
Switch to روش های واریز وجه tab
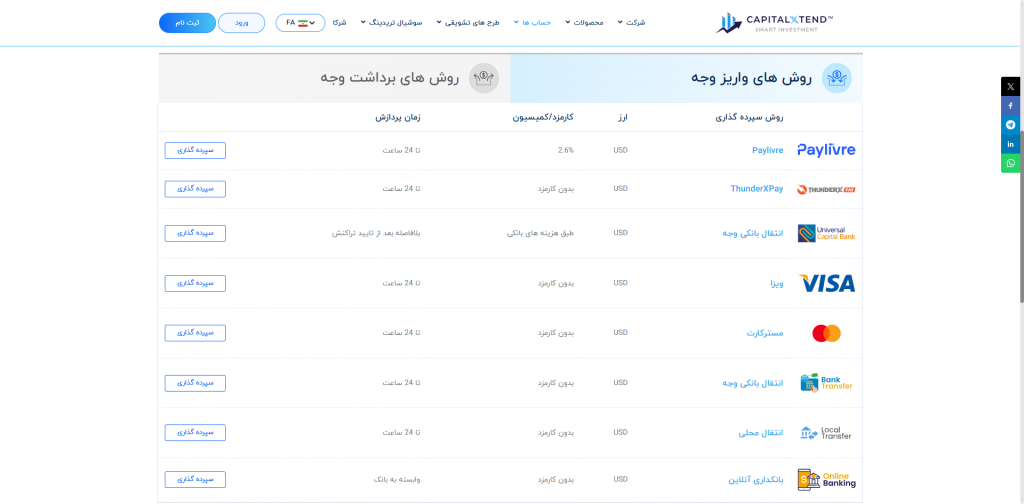point(686,78)
